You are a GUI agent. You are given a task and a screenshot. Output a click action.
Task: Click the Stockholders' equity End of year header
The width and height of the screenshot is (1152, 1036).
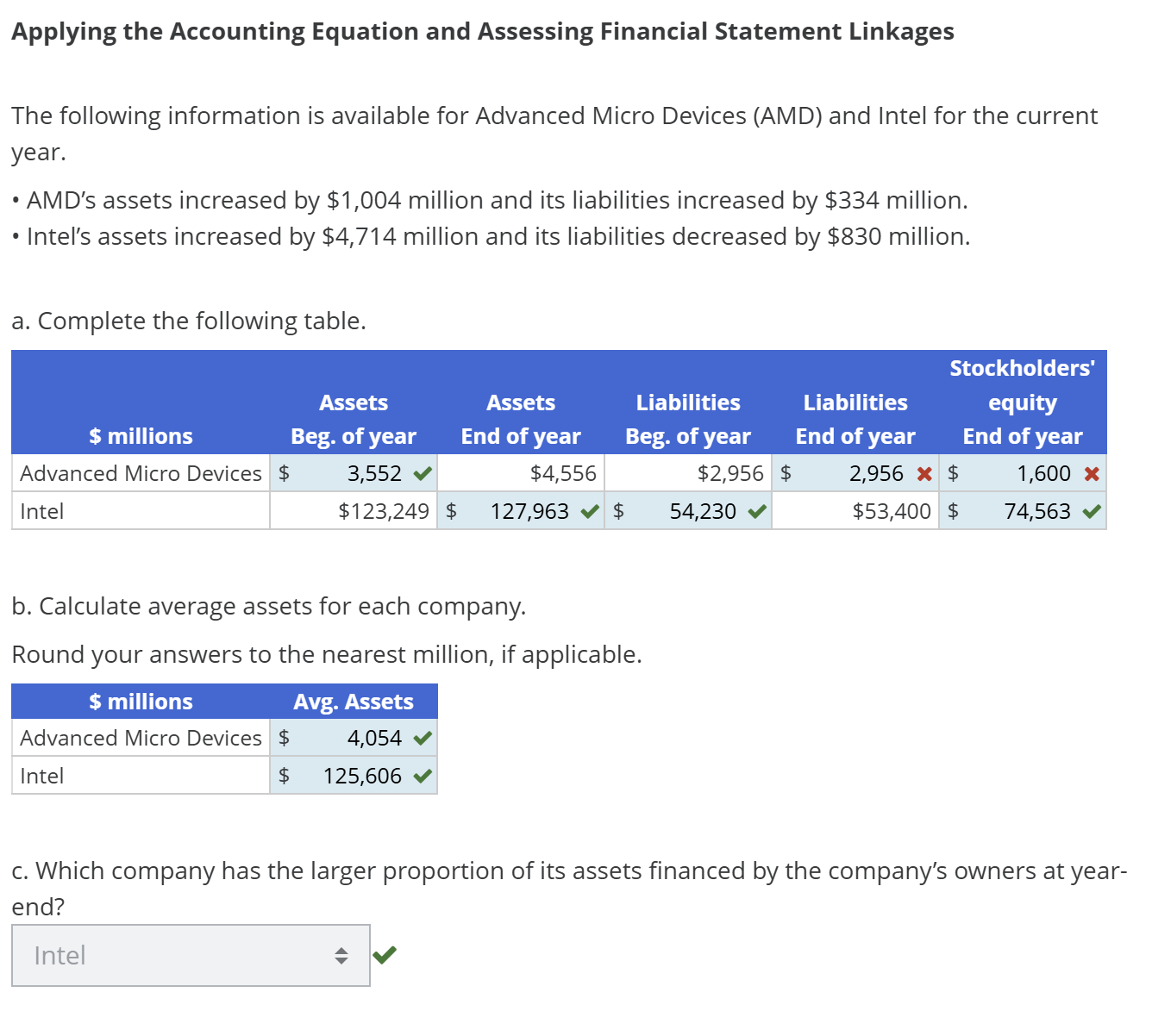[1022, 402]
